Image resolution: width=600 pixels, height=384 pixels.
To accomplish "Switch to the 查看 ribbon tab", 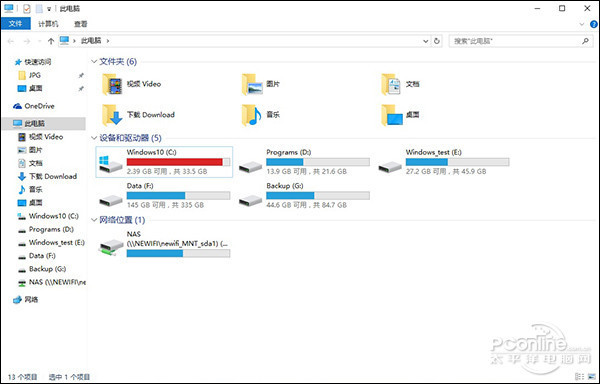I will coord(80,24).
